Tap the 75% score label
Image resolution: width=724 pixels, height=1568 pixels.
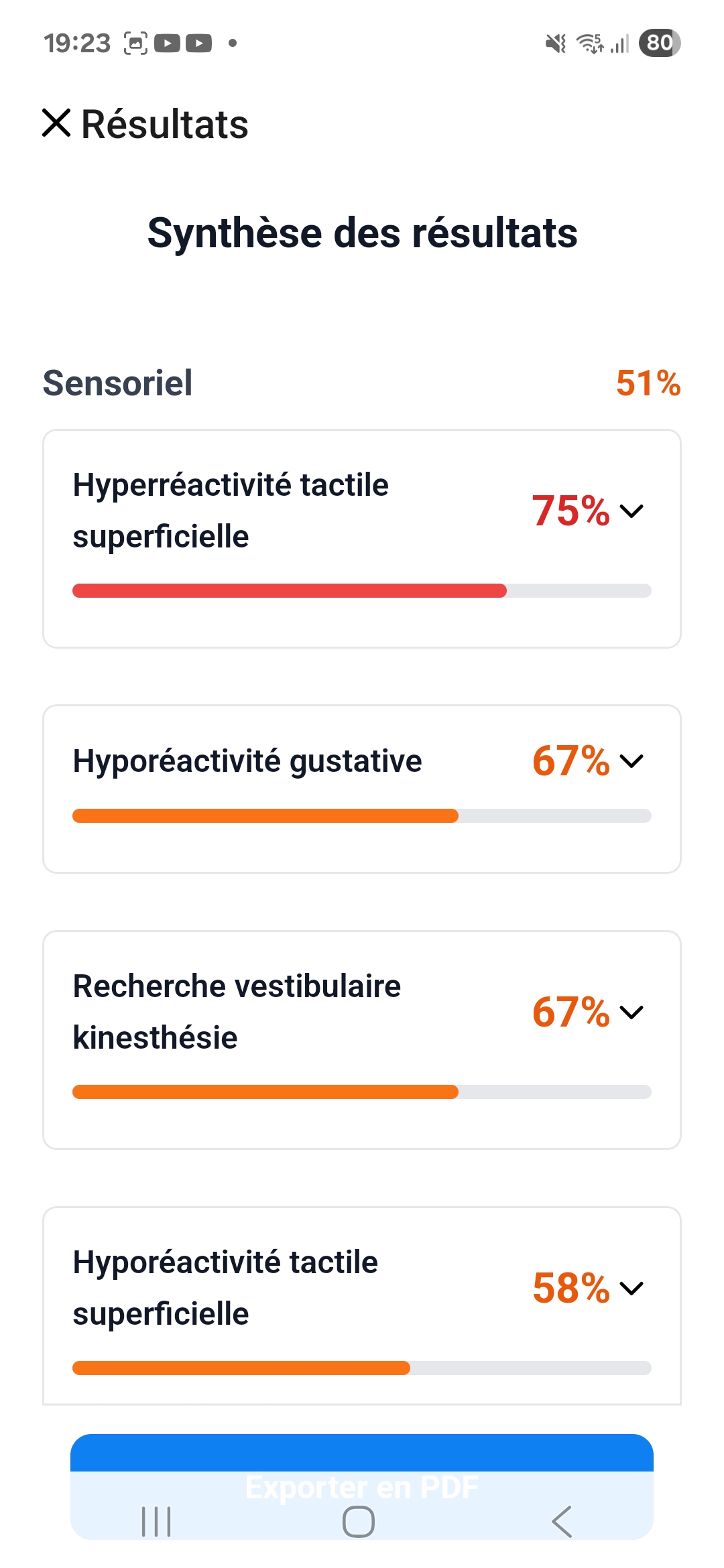570,511
